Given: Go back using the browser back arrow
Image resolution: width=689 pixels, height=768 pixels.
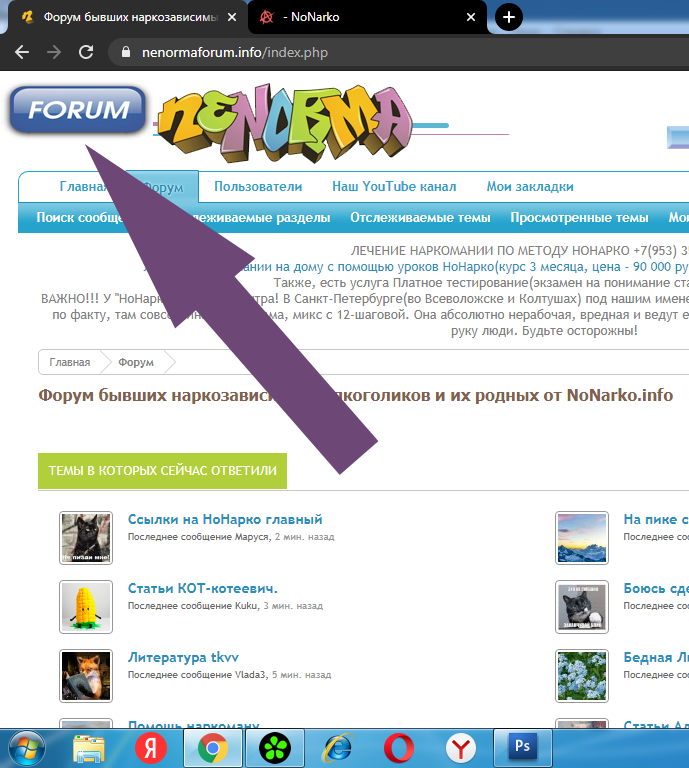Looking at the screenshot, I should pos(22,52).
